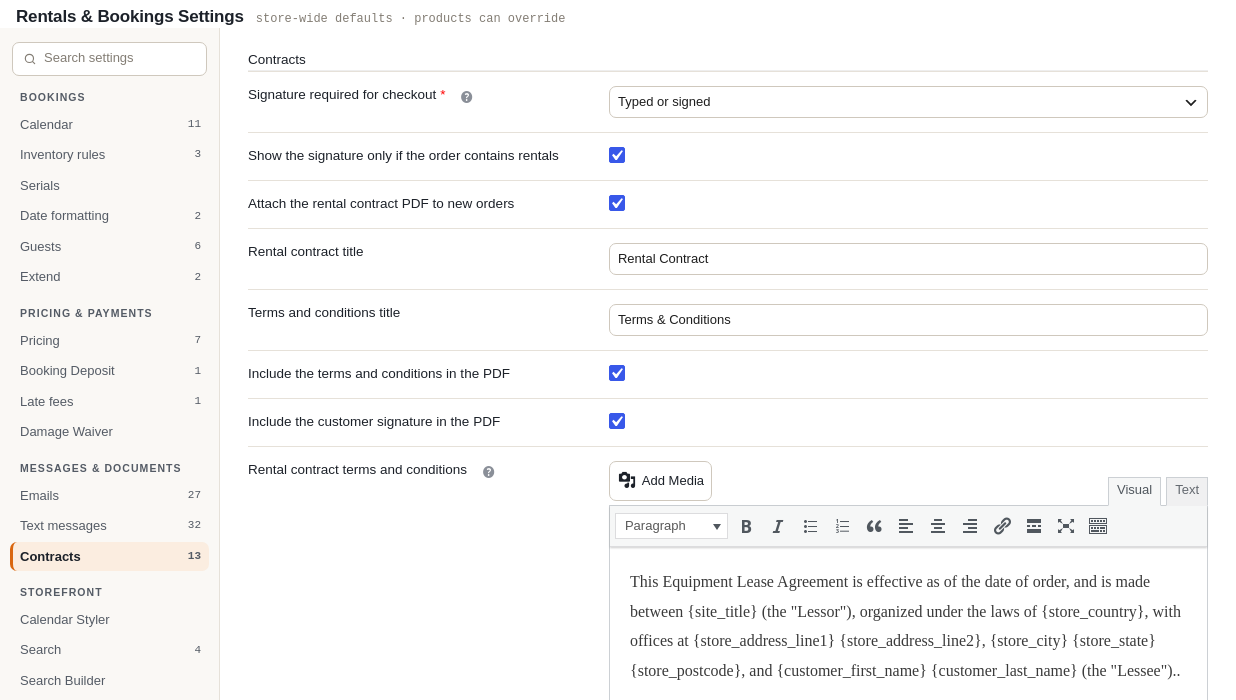Click the BOOKINGS sidebar group label
This screenshot has width=1236, height=700.
pyautogui.click(x=53, y=97)
